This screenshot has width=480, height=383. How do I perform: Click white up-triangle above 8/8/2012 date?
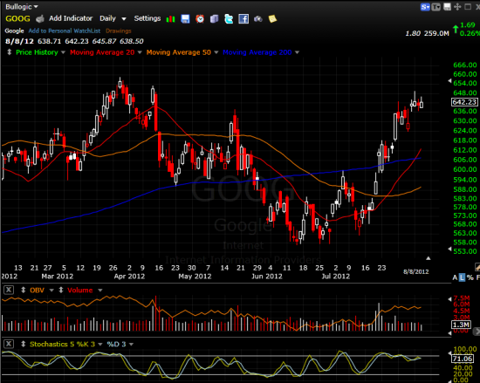(428, 258)
